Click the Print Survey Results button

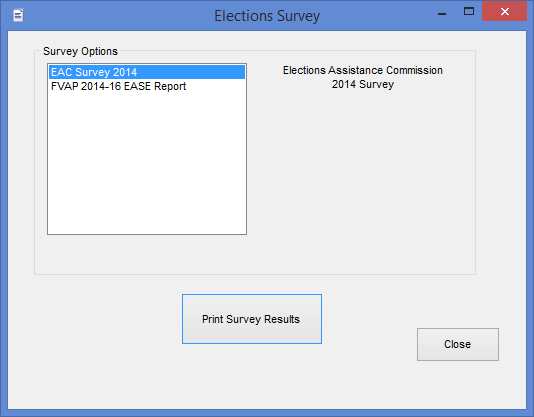click(x=252, y=319)
